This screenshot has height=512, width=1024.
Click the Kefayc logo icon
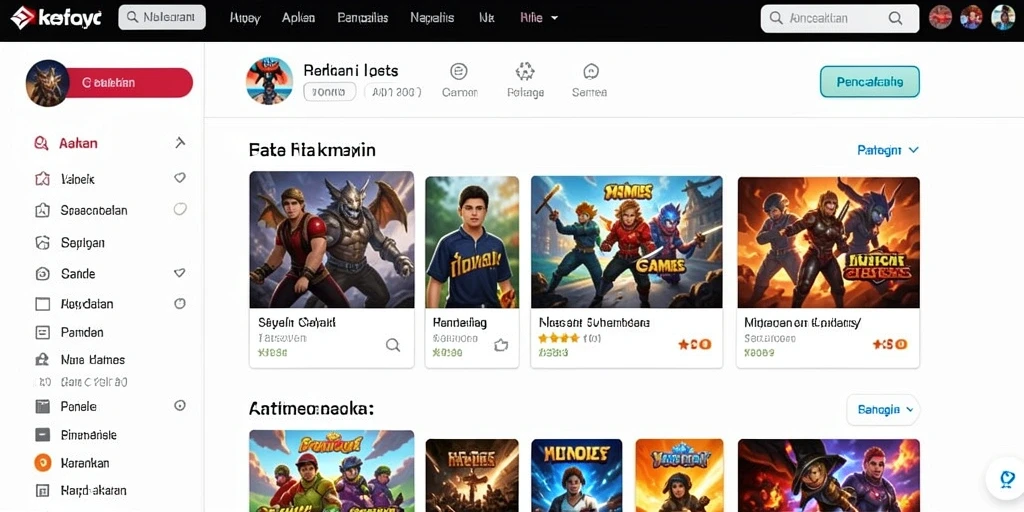click(x=23, y=18)
